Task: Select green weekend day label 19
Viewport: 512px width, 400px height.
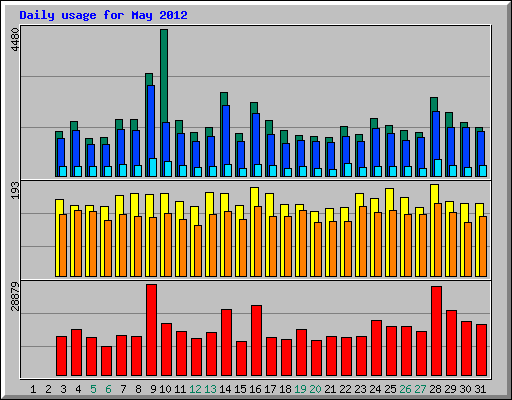Action: pos(300,389)
